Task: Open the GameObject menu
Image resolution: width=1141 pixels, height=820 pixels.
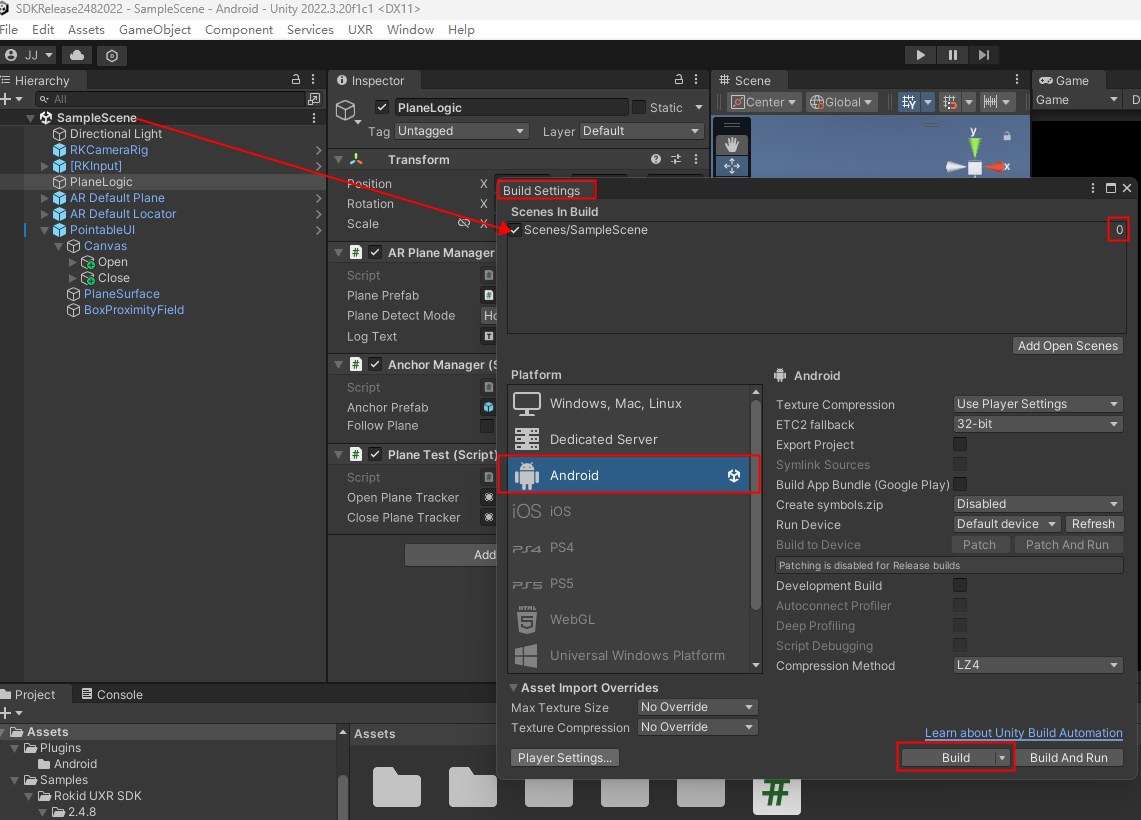Action: (x=155, y=29)
